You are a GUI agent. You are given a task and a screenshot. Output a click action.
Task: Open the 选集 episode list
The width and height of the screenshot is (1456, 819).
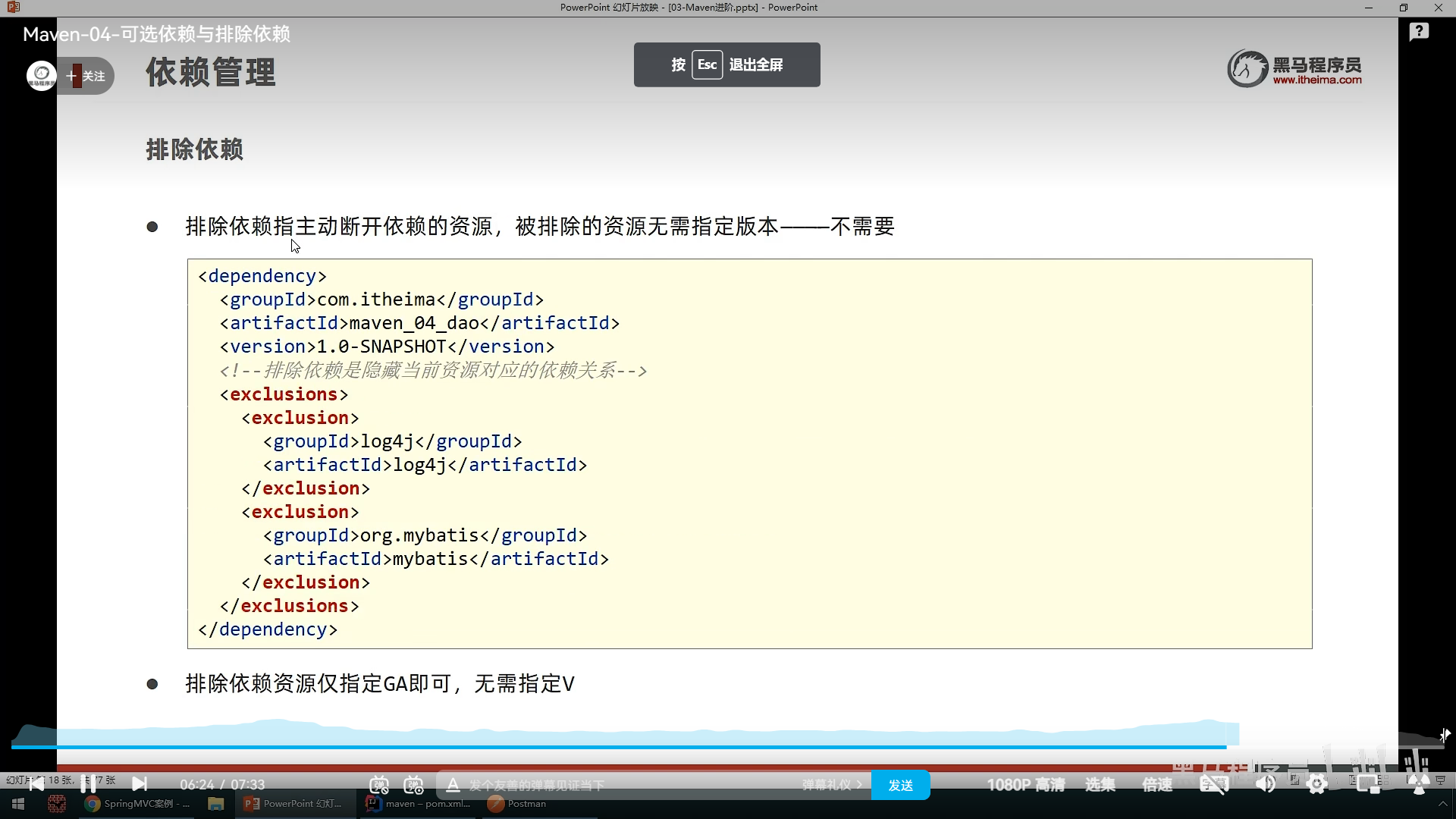(1100, 785)
